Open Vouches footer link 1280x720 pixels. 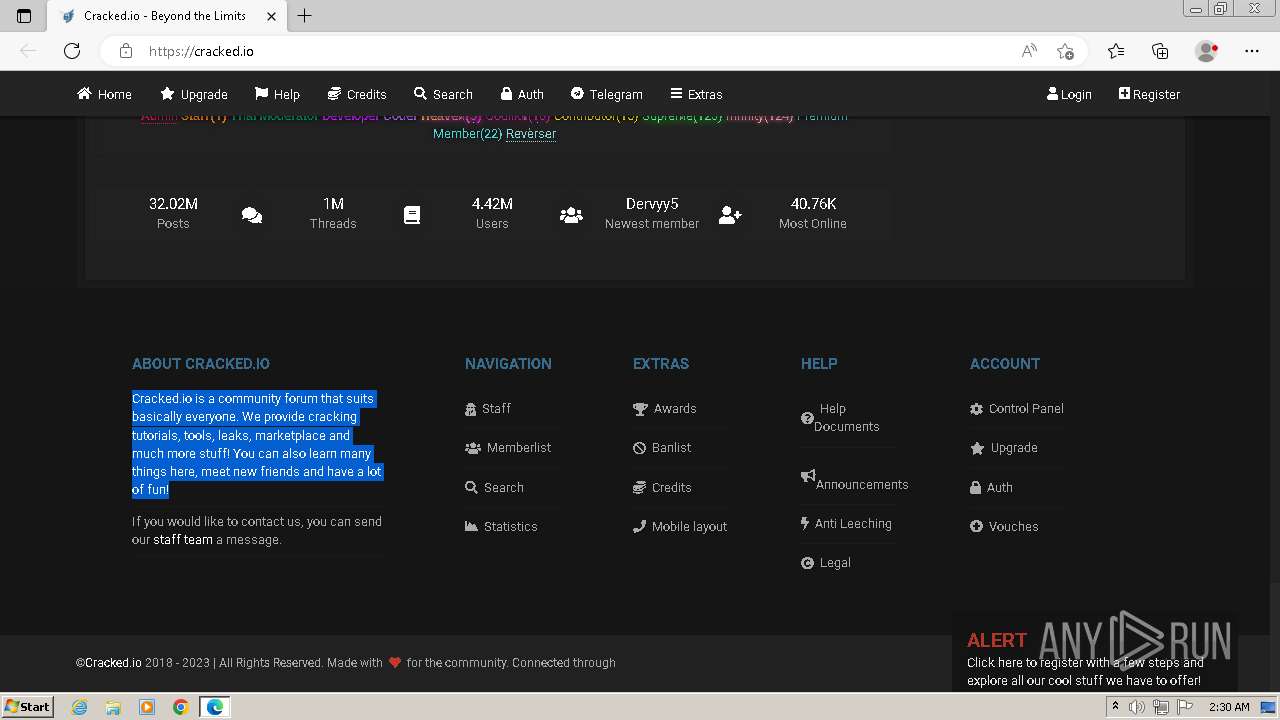point(1004,527)
